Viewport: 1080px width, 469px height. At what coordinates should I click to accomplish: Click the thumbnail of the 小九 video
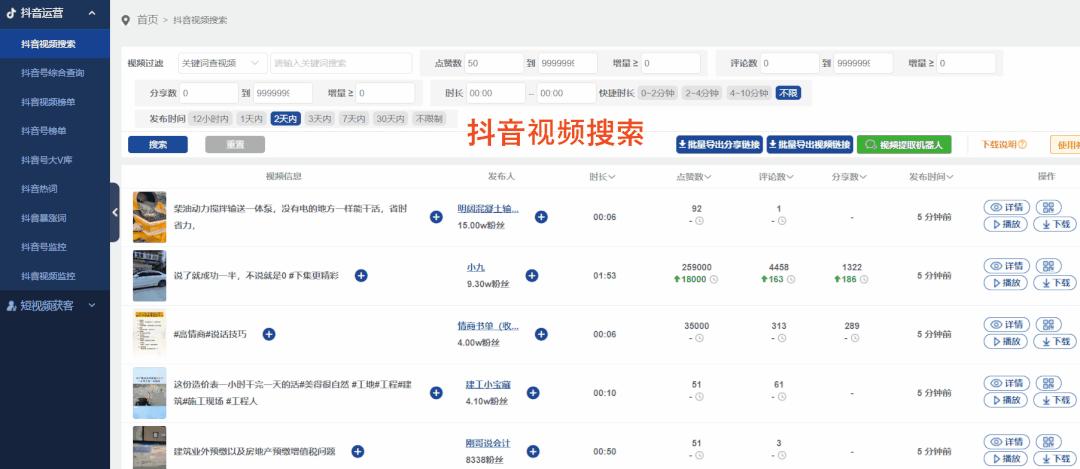149,275
